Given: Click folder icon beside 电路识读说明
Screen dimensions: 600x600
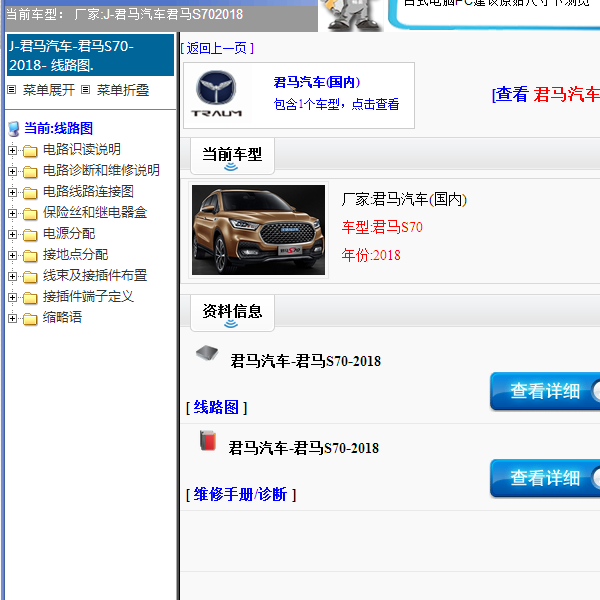Looking at the screenshot, I should click(30, 151).
